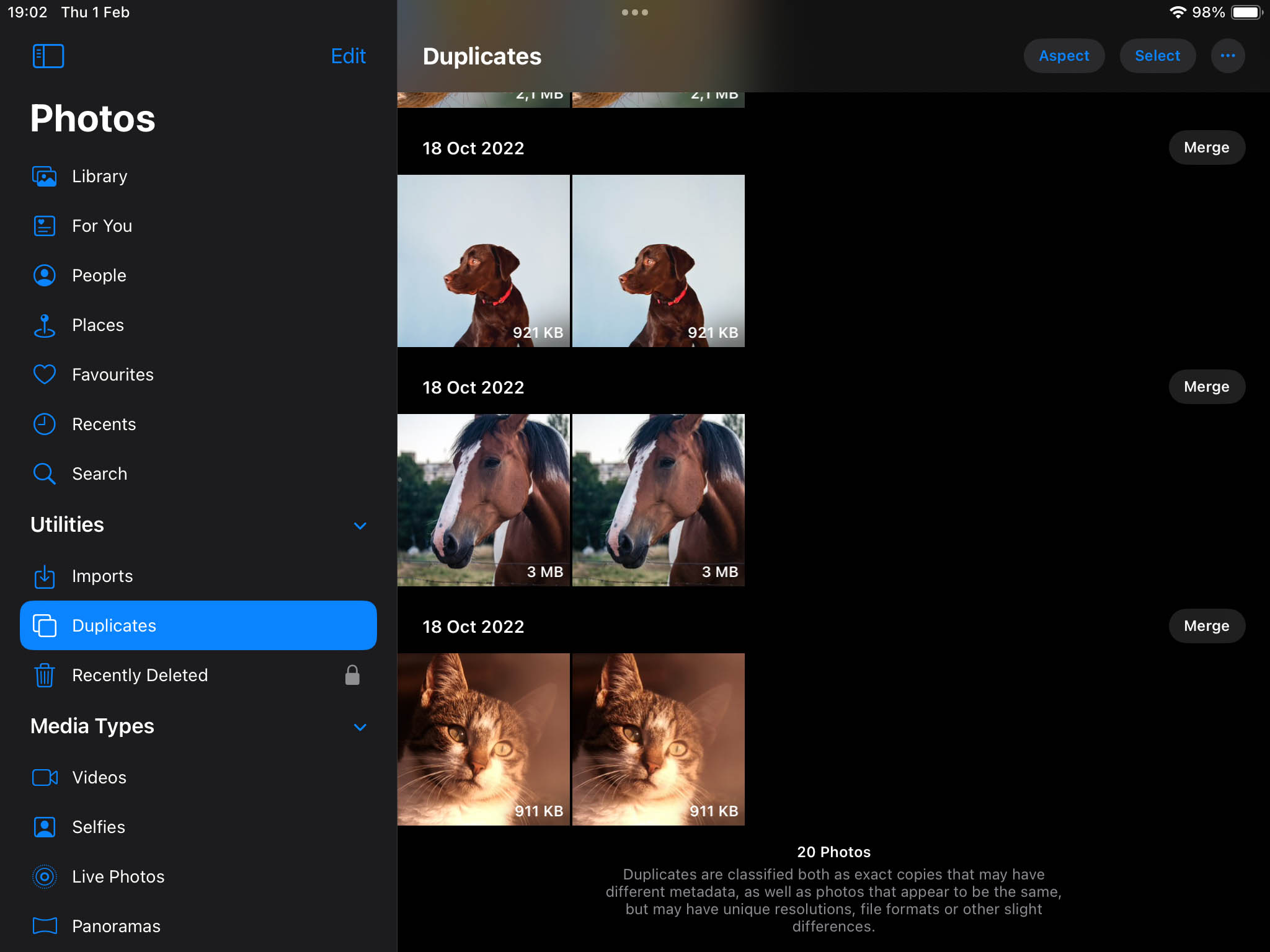Screen dimensions: 1270x952
Task: Click the People person icon
Action: coord(45,276)
